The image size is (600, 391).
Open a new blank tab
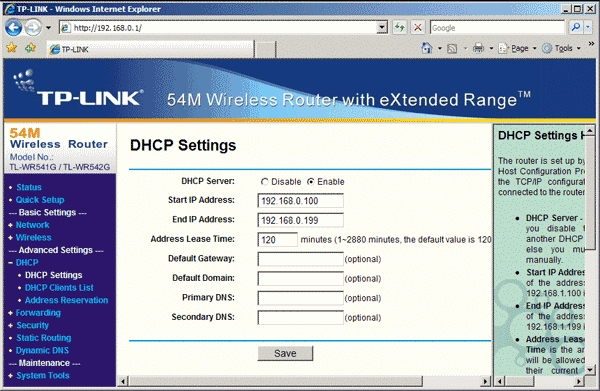(265, 49)
